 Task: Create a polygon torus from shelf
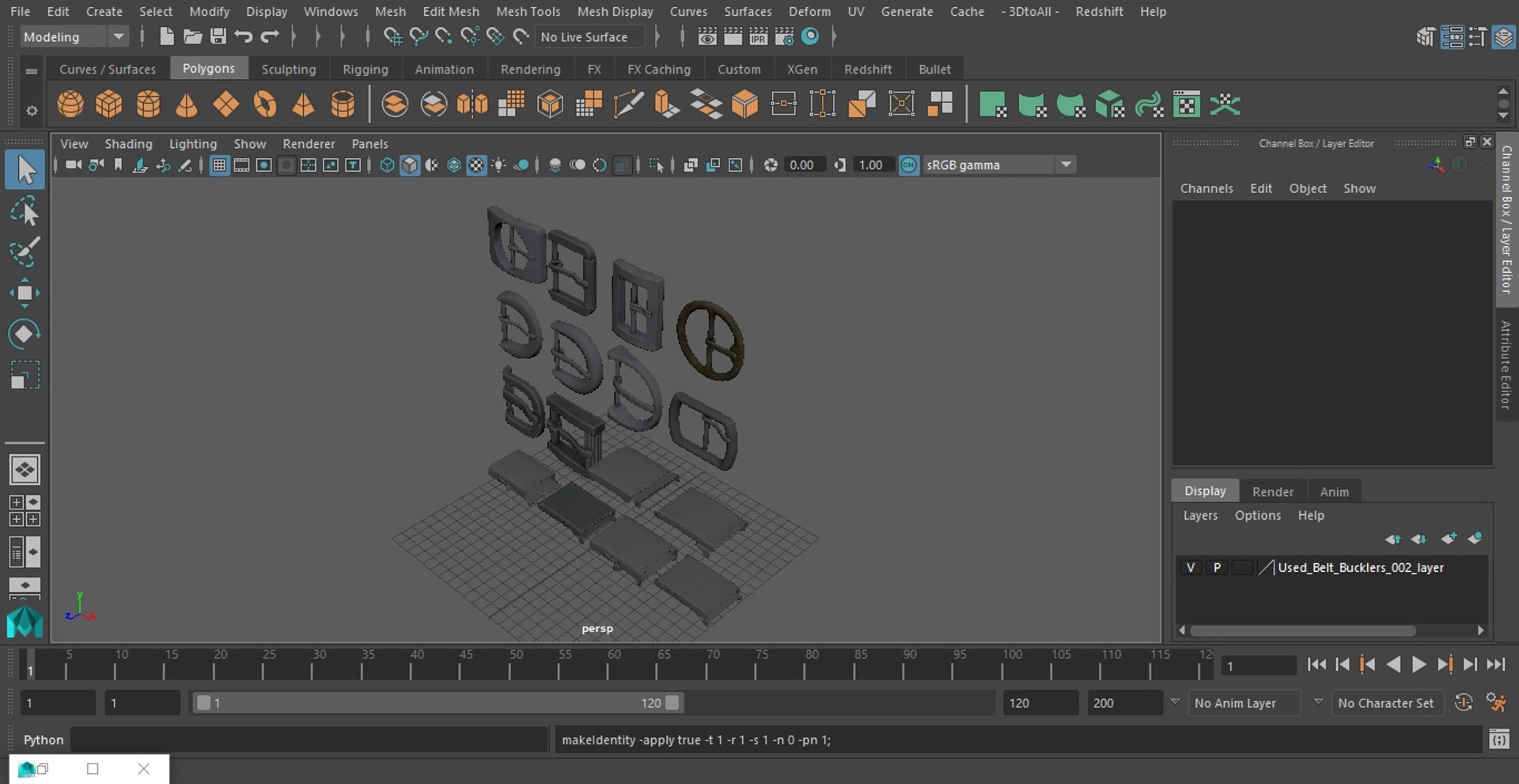pyautogui.click(x=265, y=104)
